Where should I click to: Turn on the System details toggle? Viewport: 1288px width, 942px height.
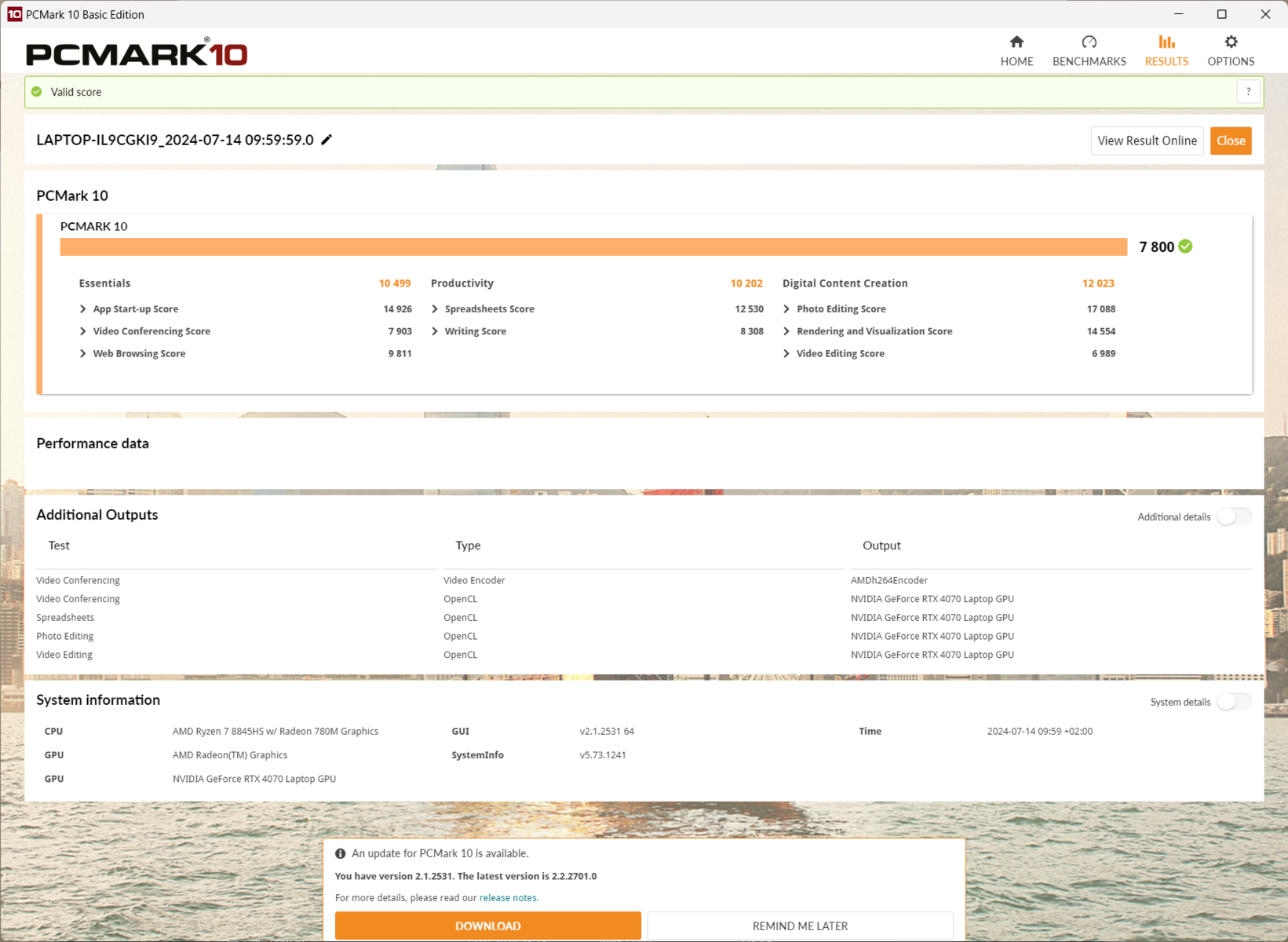(x=1233, y=702)
